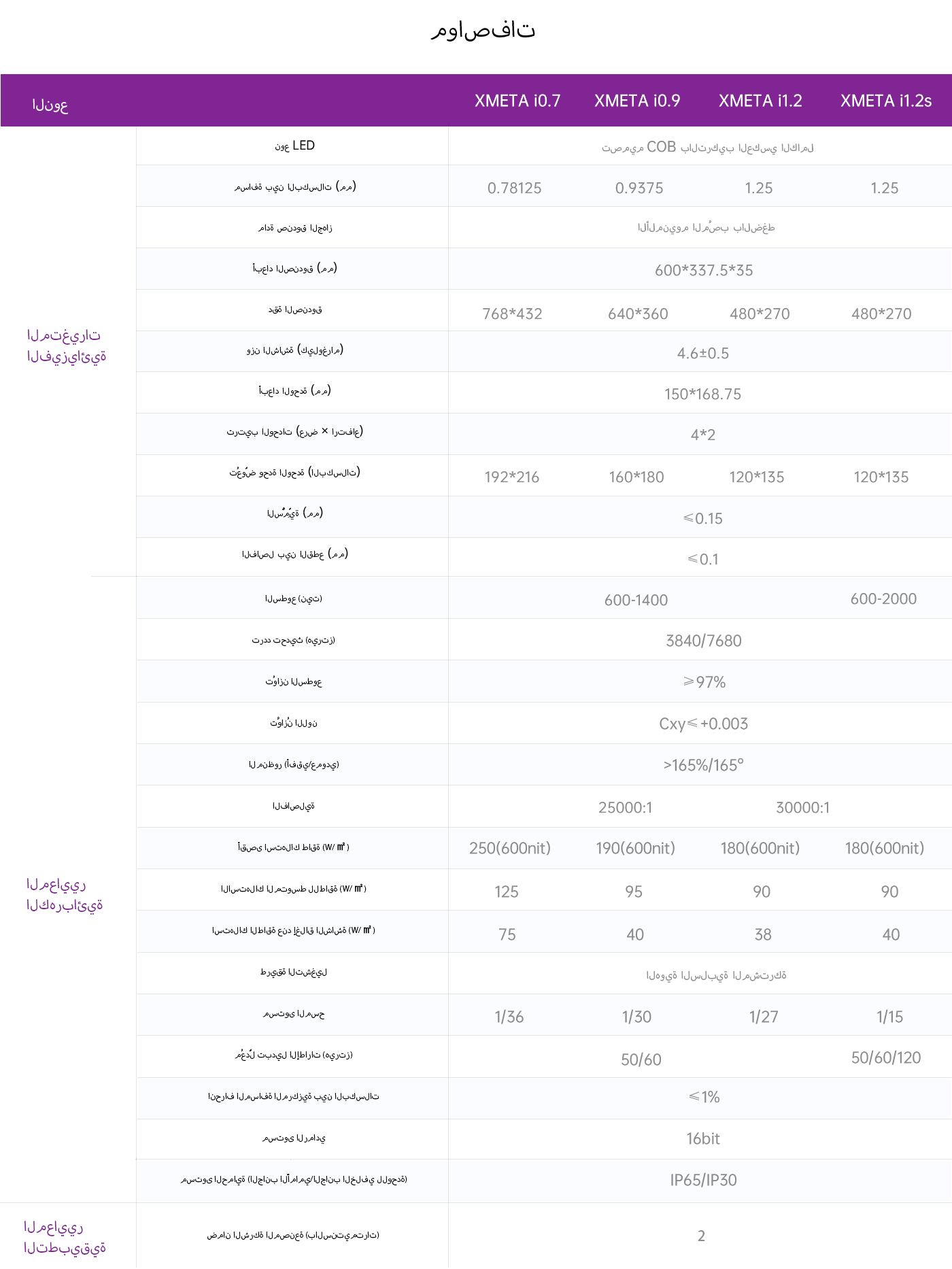Select the XMETA i0.9 column header
This screenshot has width=952, height=1269.
pos(637,101)
